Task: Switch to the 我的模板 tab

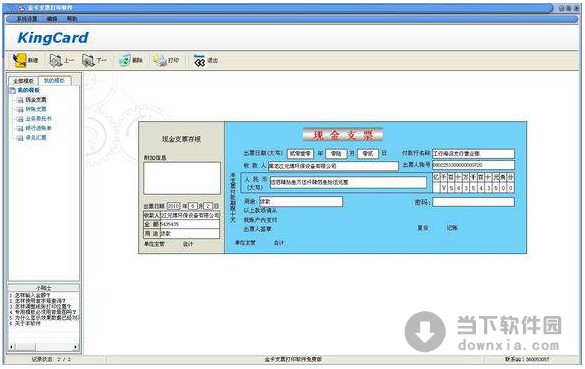Action: click(x=54, y=80)
